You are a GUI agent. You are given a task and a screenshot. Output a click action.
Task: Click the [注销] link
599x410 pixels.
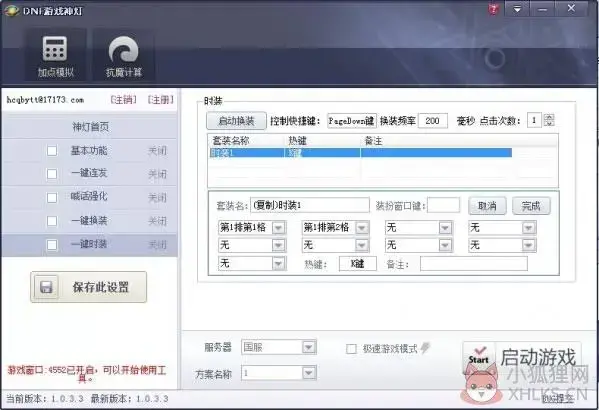coord(123,100)
